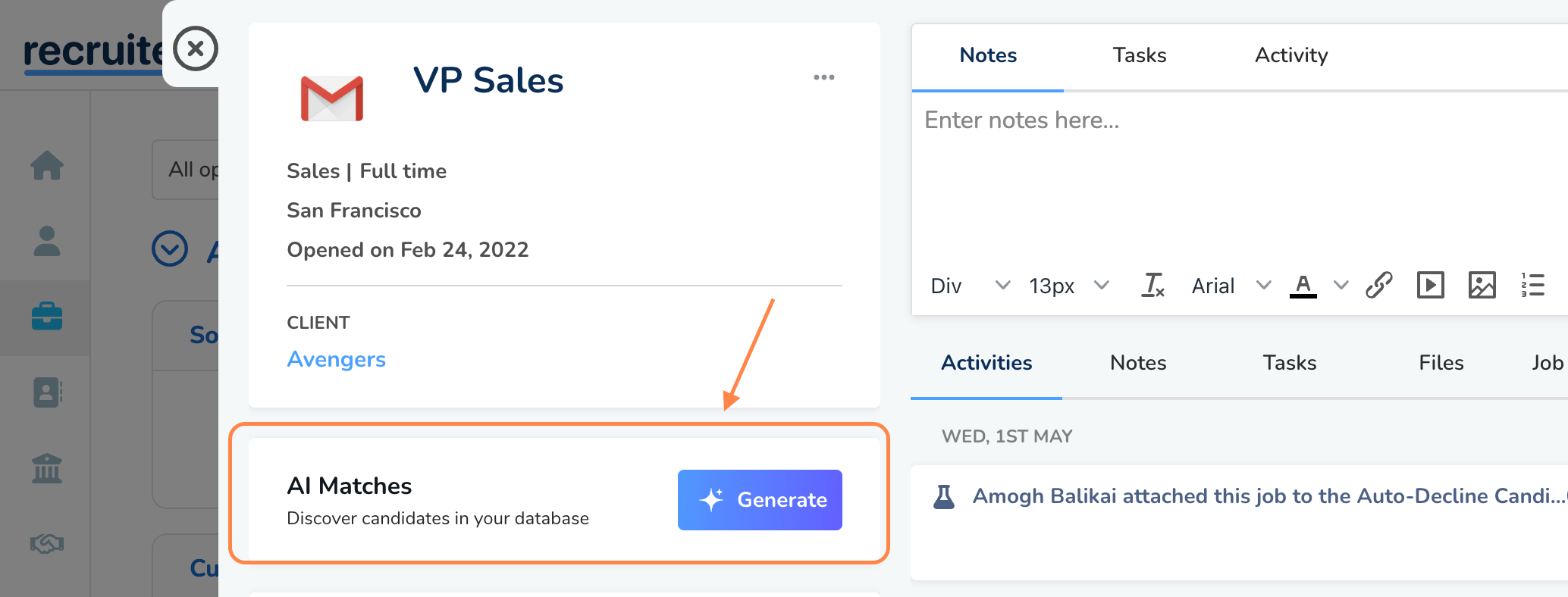Toggle the numbered list formatting
The image size is (1568, 597).
click(x=1532, y=286)
